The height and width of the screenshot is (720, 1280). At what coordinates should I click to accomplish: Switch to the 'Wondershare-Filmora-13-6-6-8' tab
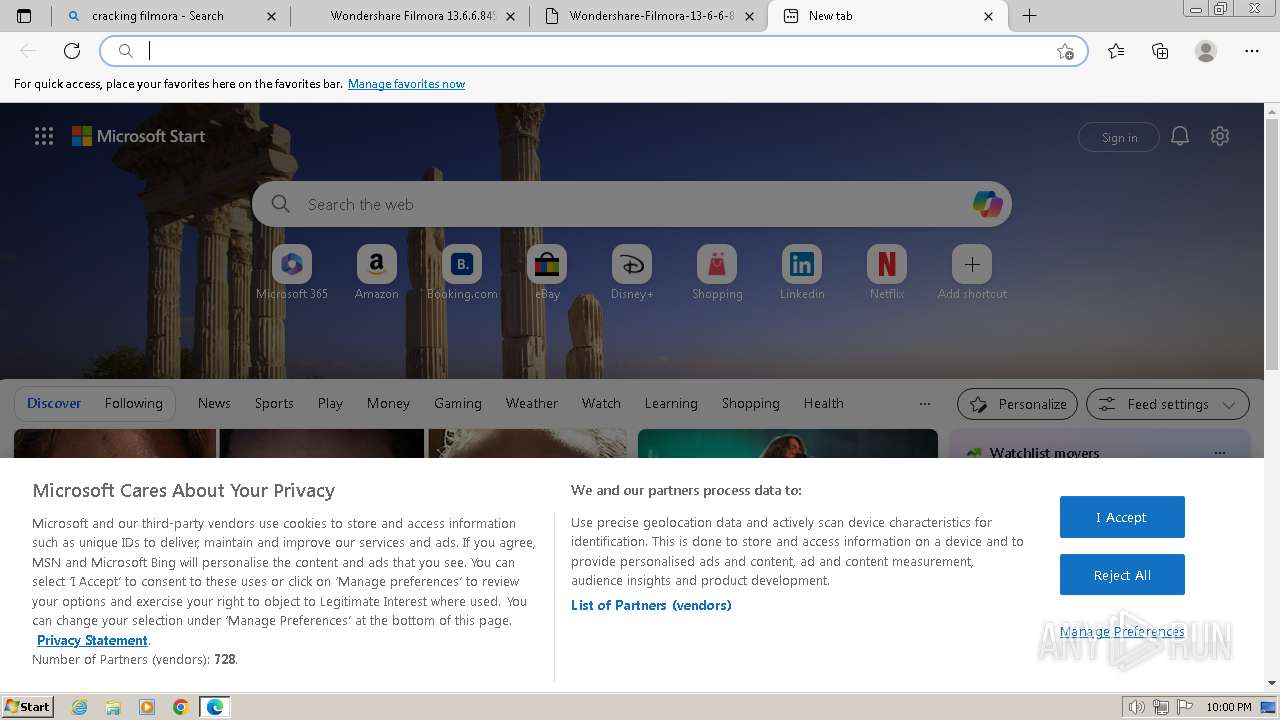649,16
